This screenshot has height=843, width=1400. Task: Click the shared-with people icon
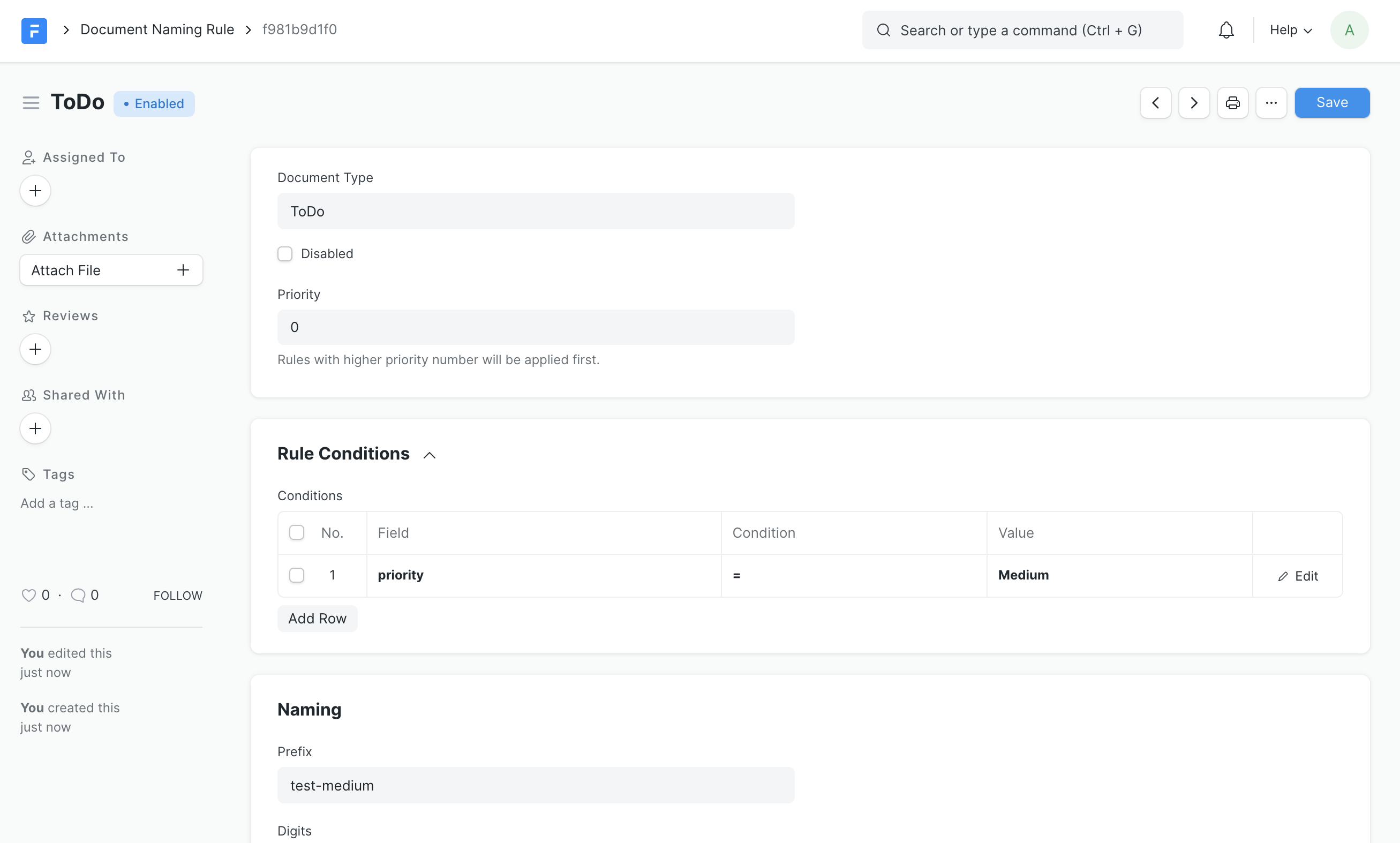coord(28,395)
